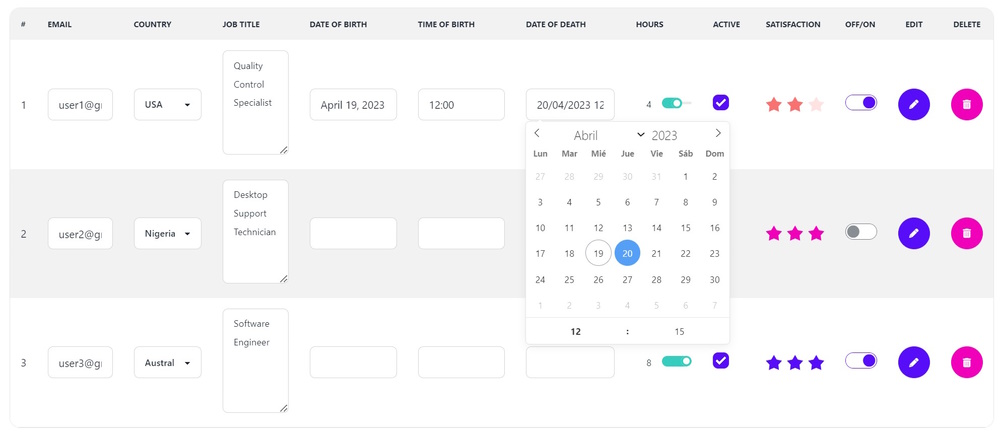Select day 19 in the calendar

point(598,253)
